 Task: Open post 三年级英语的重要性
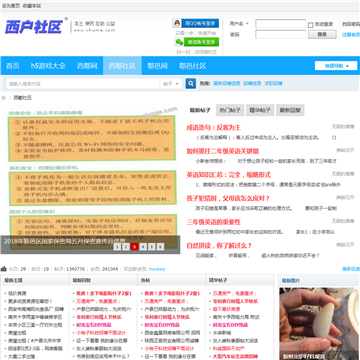coord(213,222)
